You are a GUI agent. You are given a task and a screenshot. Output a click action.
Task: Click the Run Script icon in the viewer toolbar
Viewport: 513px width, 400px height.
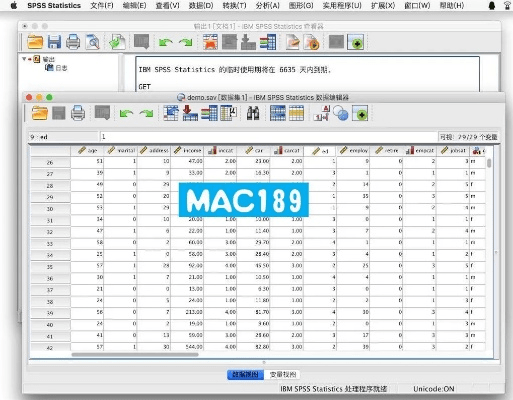tap(311, 42)
